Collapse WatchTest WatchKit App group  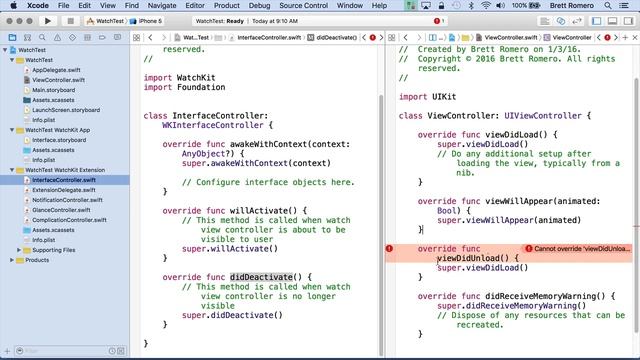coord(12,130)
